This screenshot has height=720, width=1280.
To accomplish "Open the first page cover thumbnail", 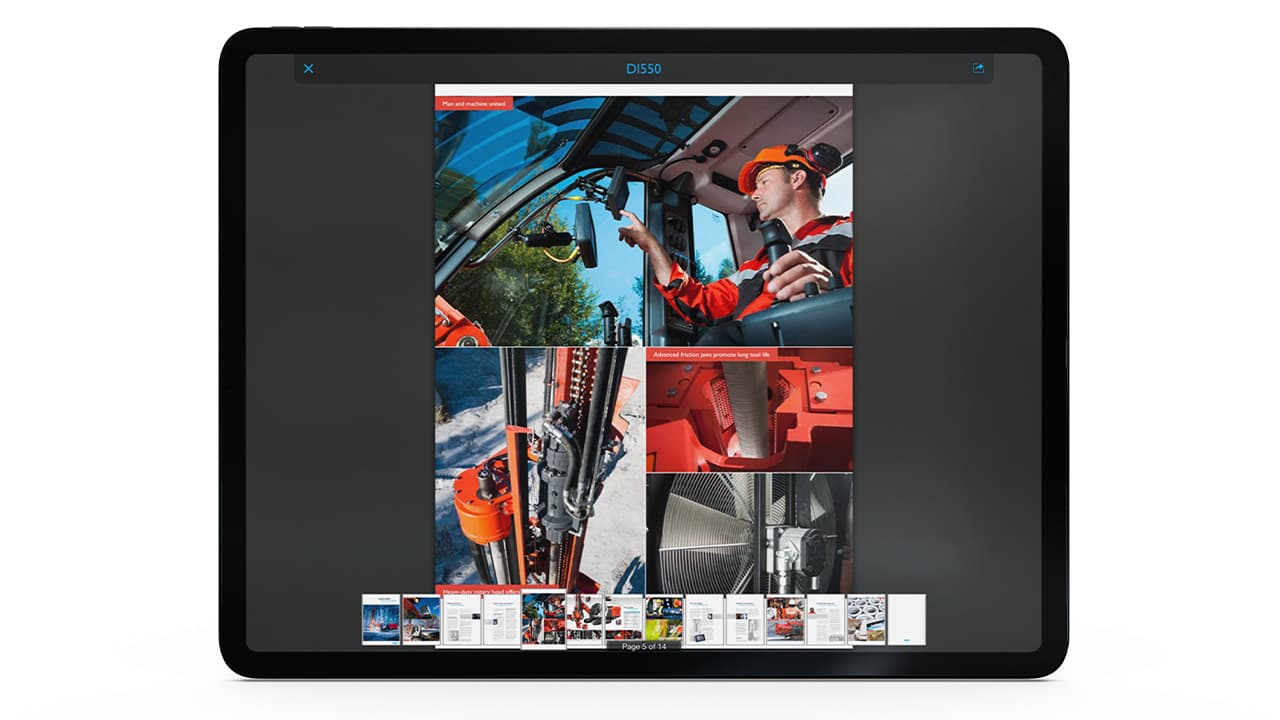I will tap(381, 620).
